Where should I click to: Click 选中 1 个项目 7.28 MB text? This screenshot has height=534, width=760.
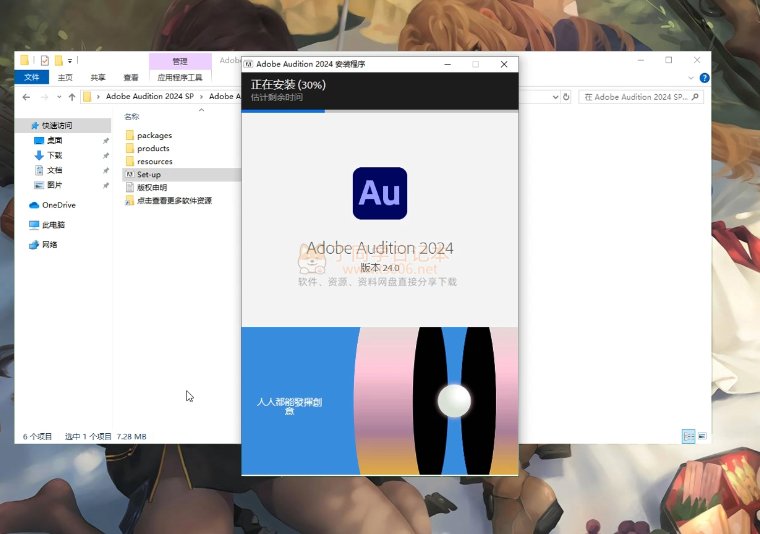pyautogui.click(x=106, y=437)
